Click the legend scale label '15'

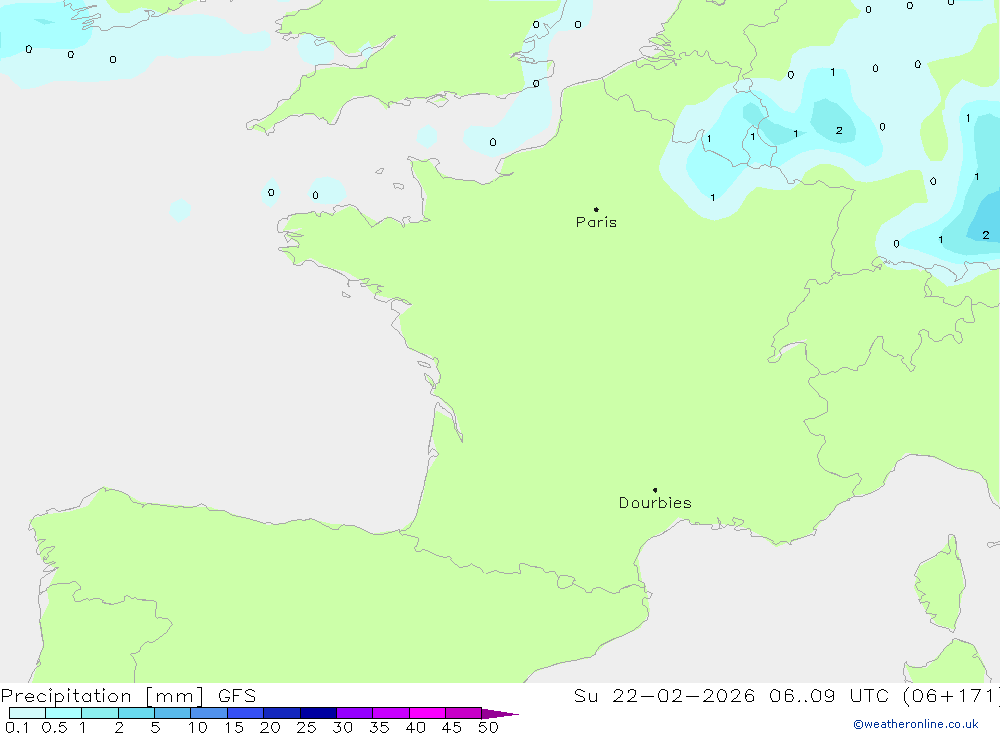(x=234, y=727)
